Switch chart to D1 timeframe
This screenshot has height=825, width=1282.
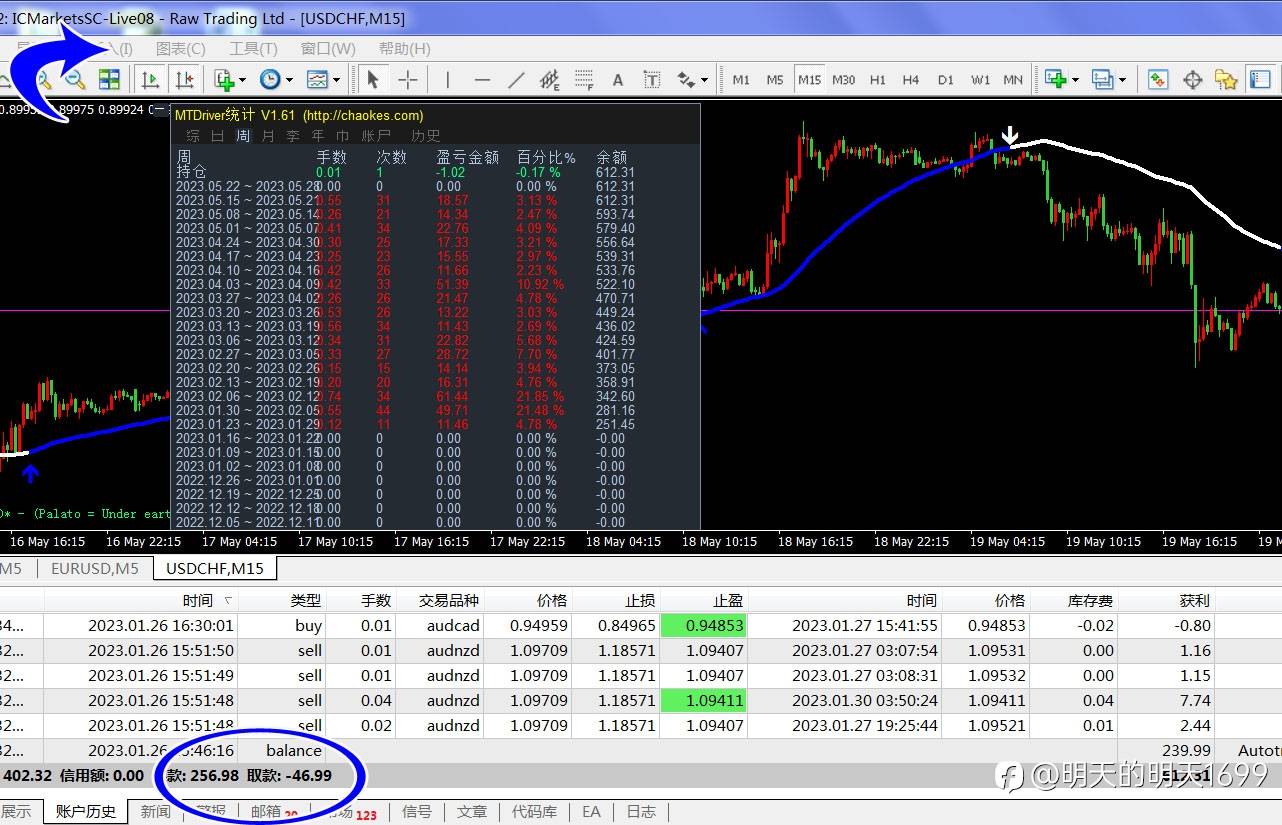945,80
